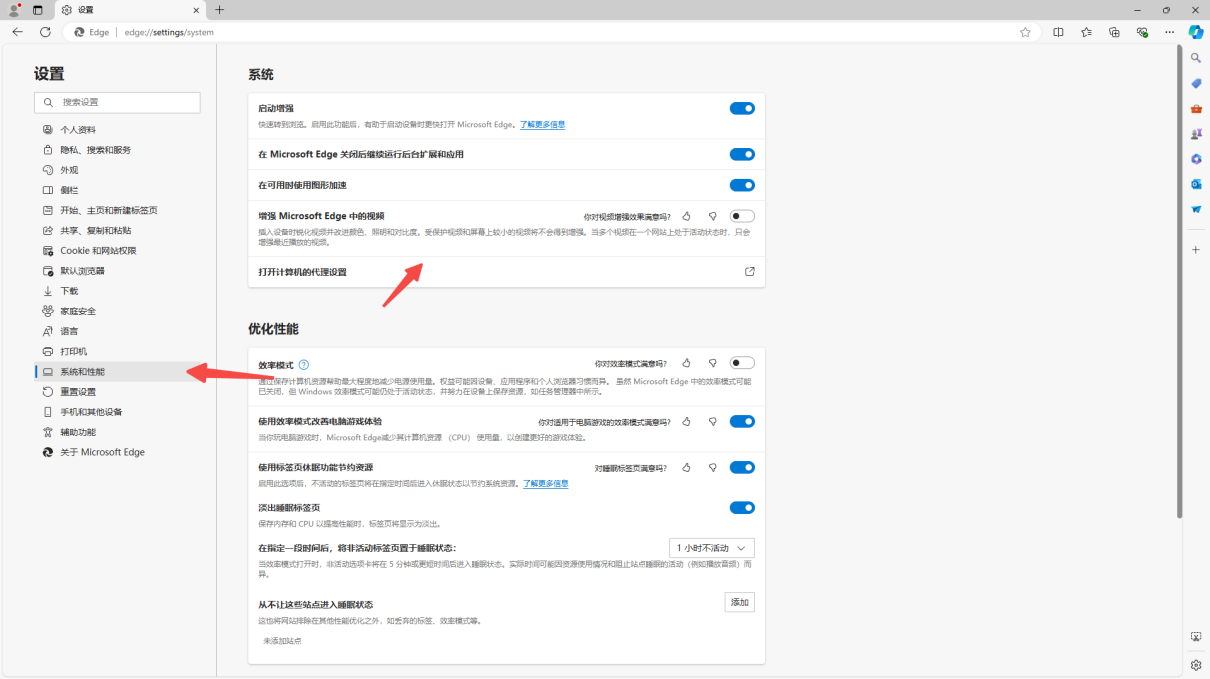Thumbs down the 睡眠标签页 feedback

point(713,467)
